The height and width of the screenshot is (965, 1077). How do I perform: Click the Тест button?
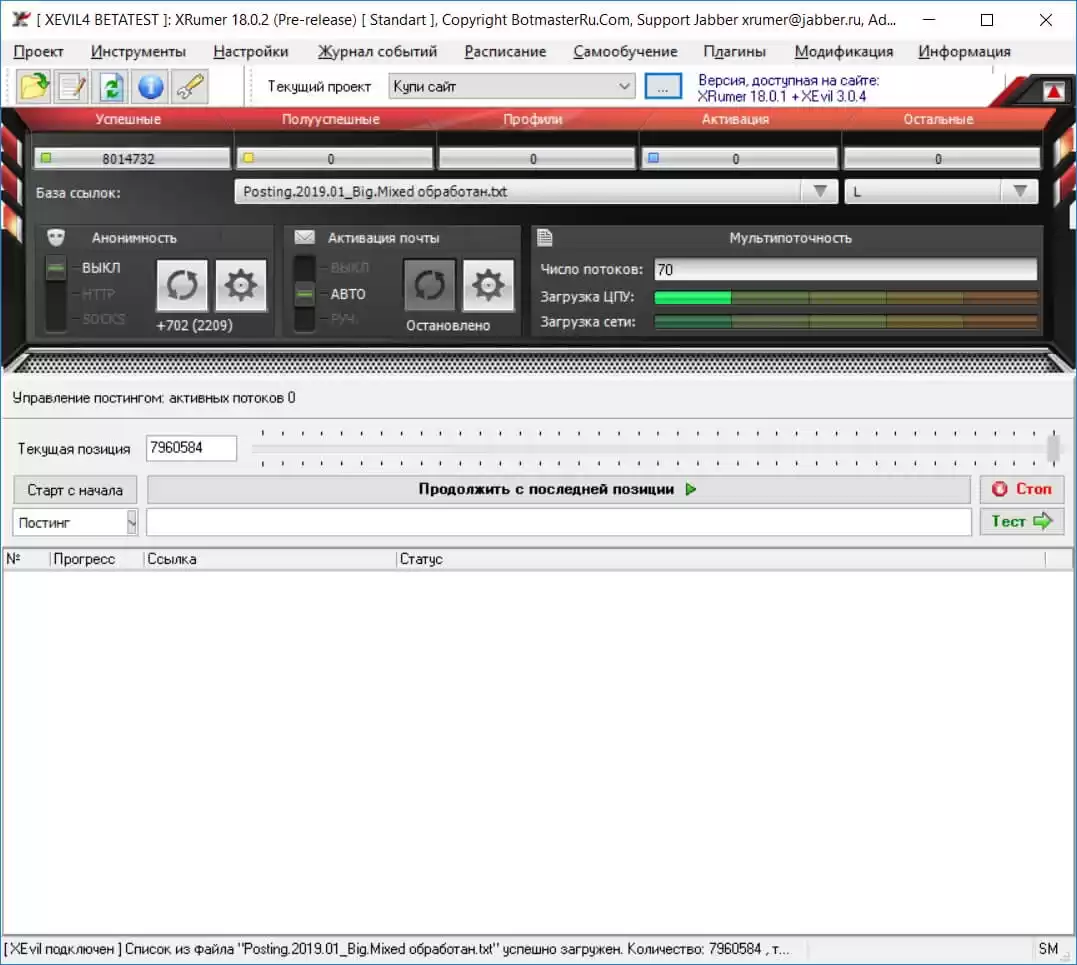[1021, 521]
